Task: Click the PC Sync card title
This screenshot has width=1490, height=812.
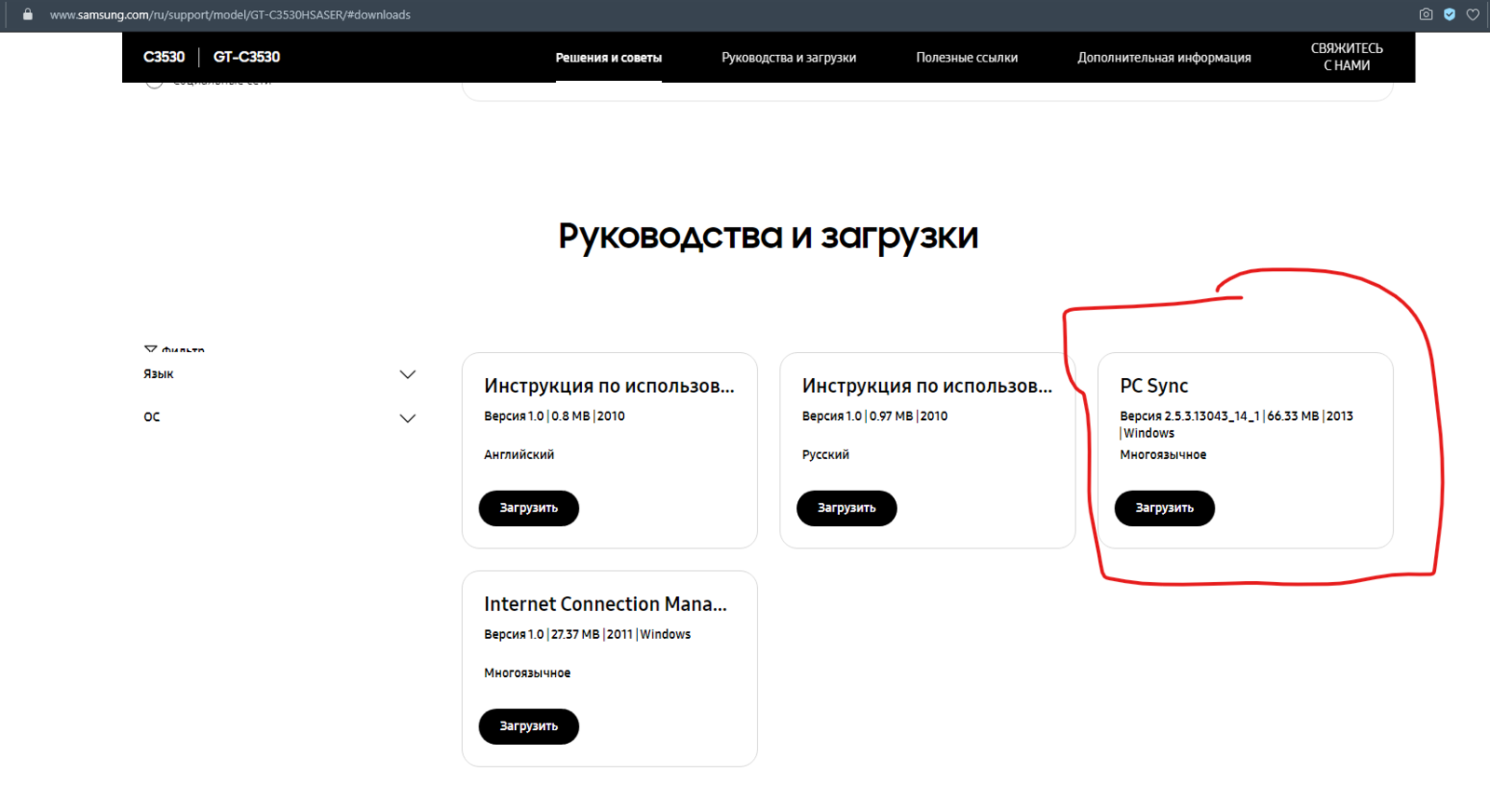Action: coord(1154,386)
